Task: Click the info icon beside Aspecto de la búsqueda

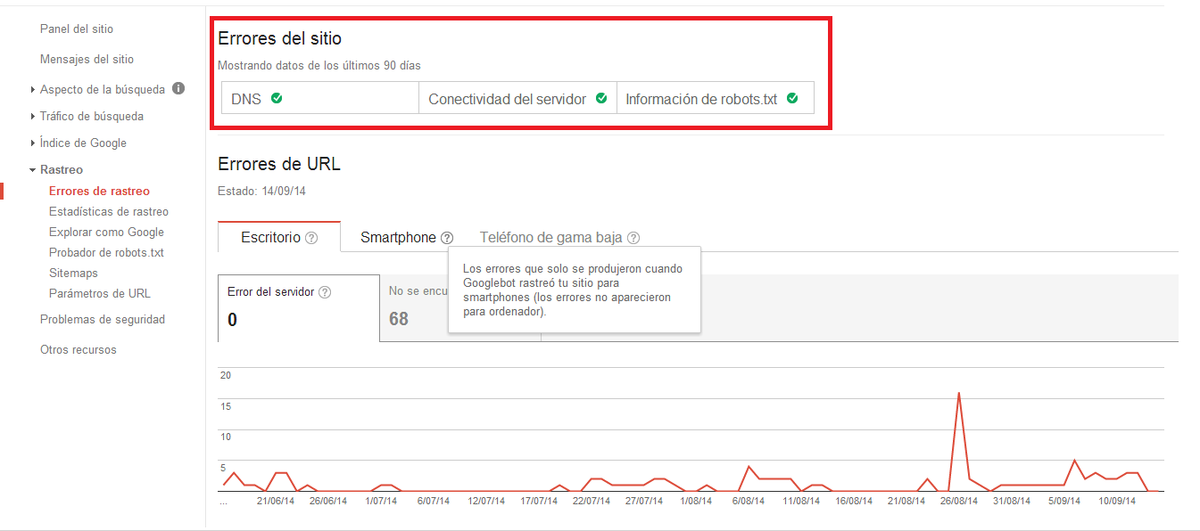Action: point(178,88)
